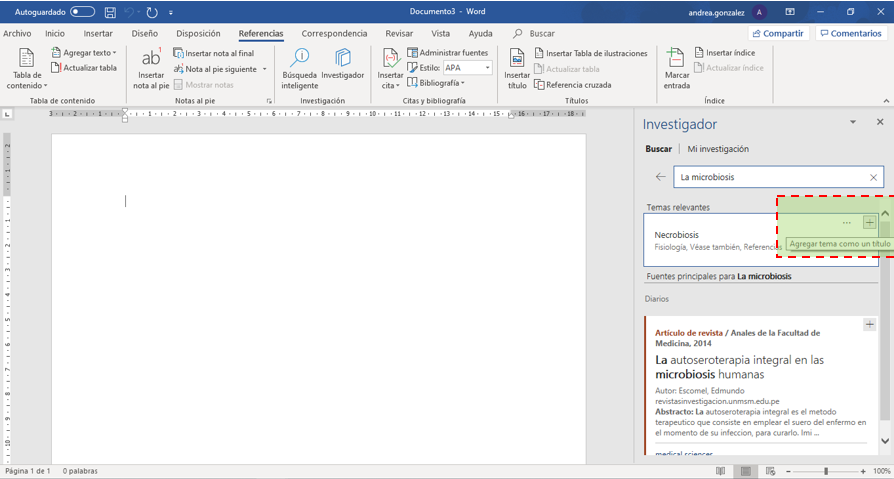This screenshot has width=894, height=479.
Task: Clear the La microbiosis search text
Action: pos(873,177)
